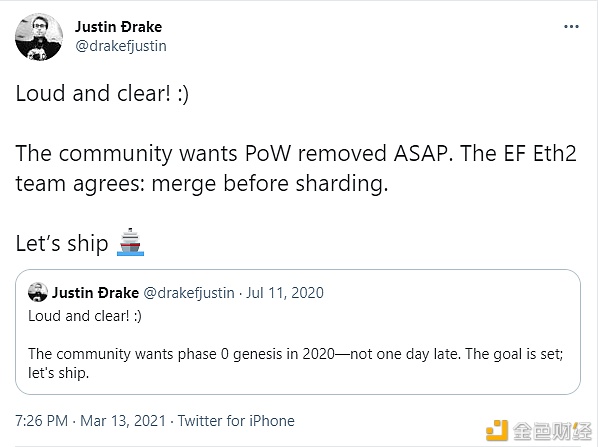Click the Mar 13, 2021 date
598x447 pixels.
click(x=123, y=421)
